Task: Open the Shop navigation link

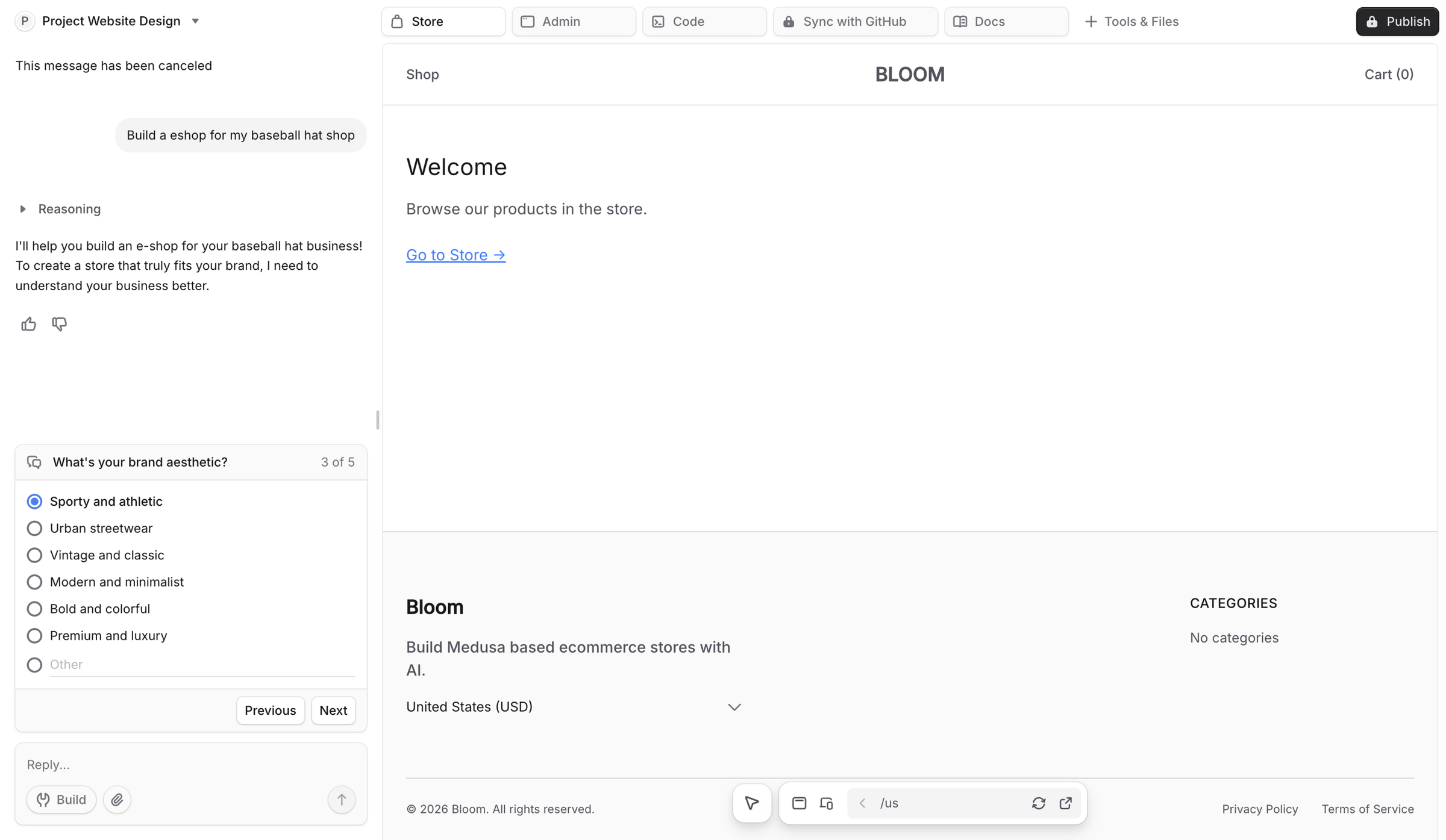Action: (422, 74)
